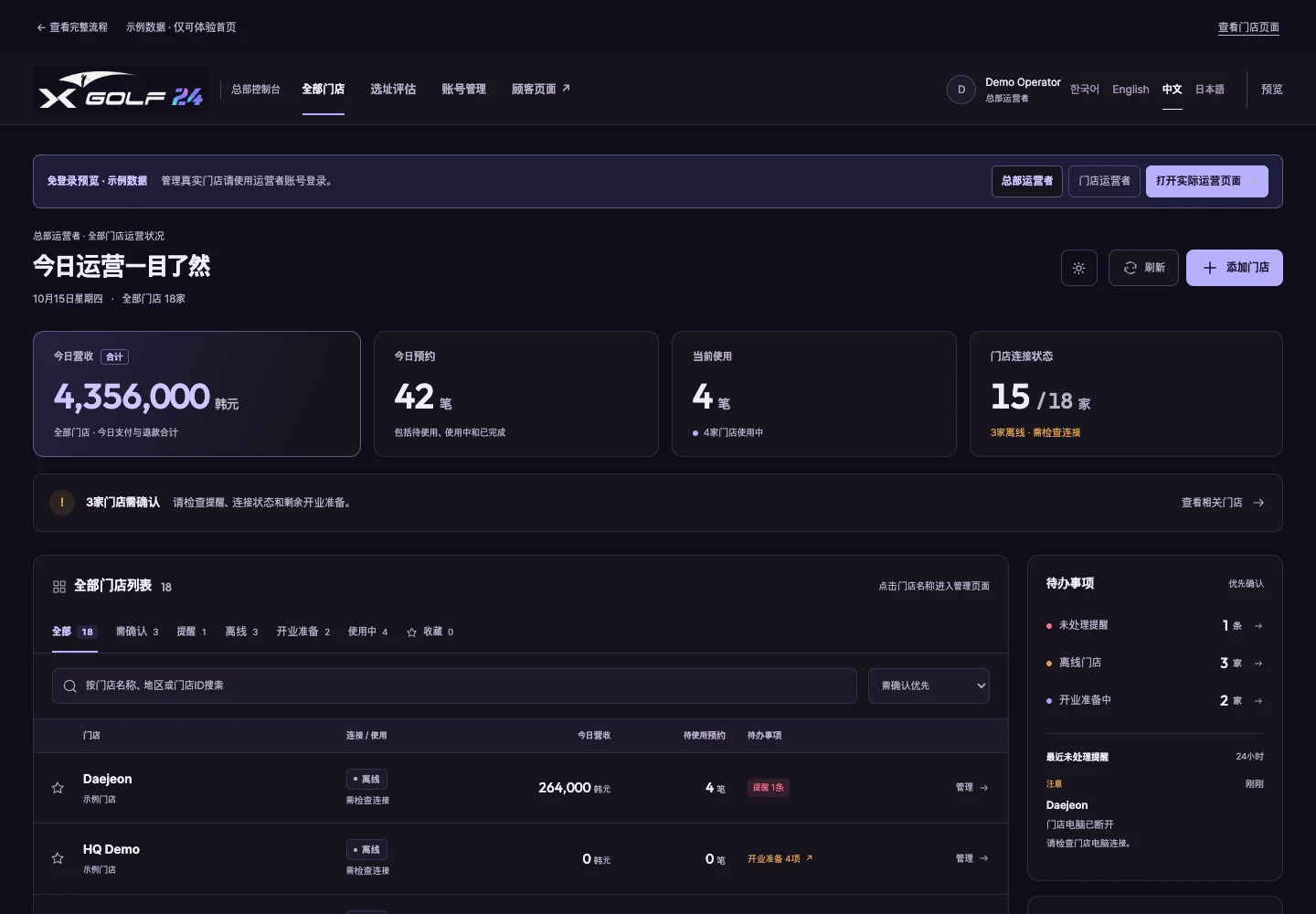Switch language to English
This screenshot has width=1316, height=914.
tap(1130, 90)
